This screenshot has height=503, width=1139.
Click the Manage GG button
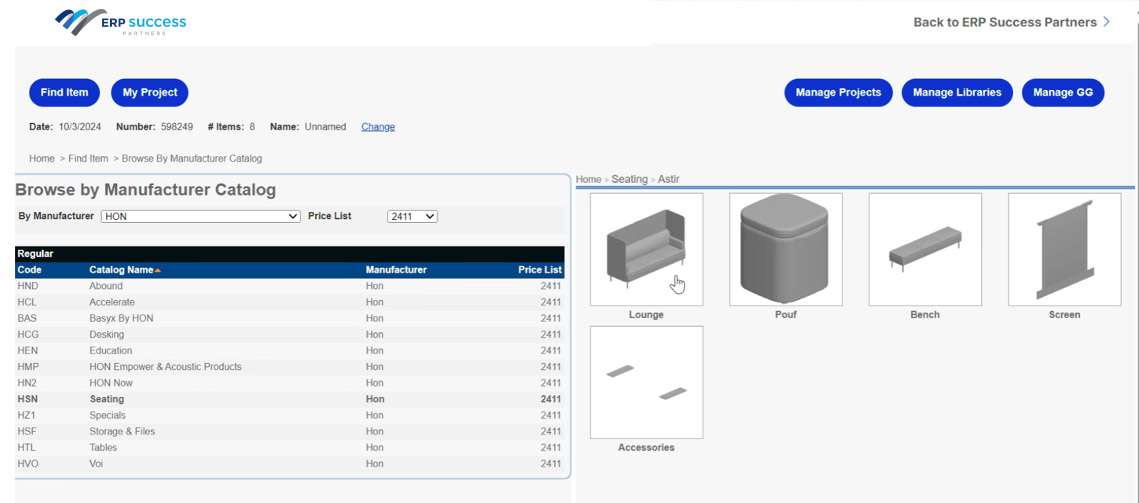pyautogui.click(x=1063, y=92)
